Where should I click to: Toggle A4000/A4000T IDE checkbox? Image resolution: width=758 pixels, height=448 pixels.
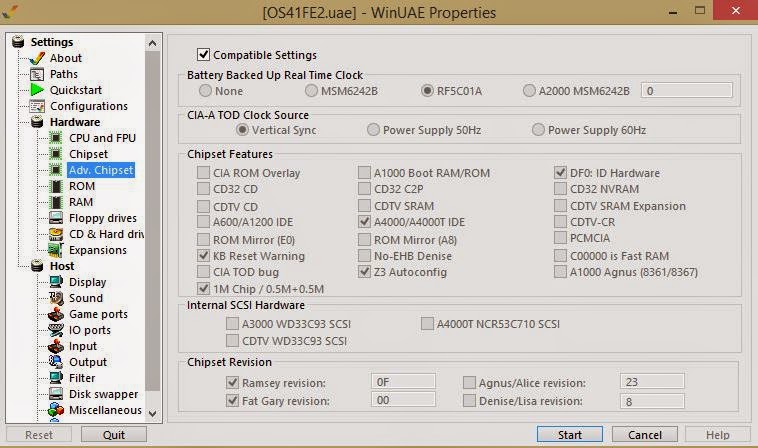364,222
